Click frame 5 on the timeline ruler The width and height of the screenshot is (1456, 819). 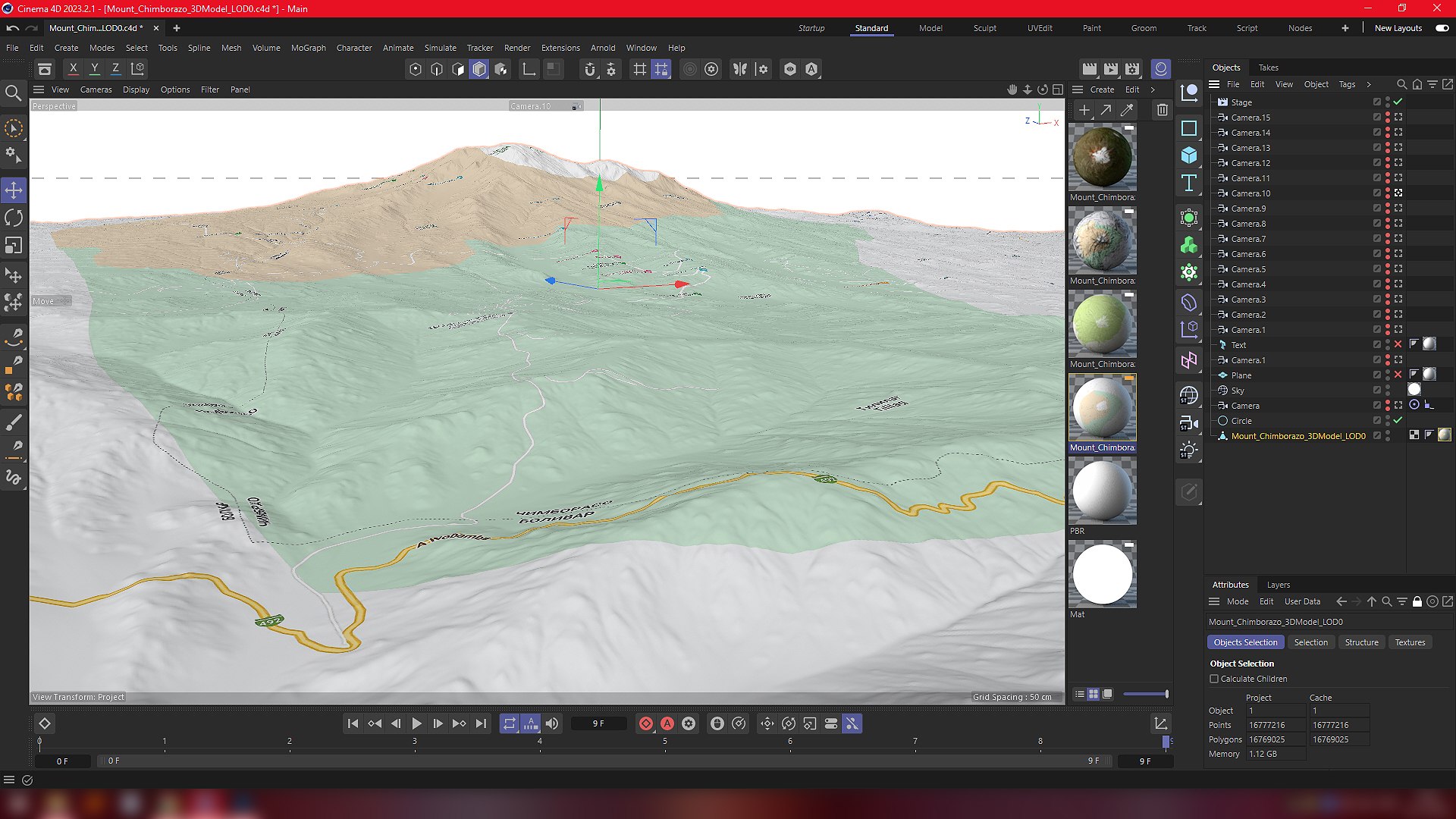click(x=665, y=742)
